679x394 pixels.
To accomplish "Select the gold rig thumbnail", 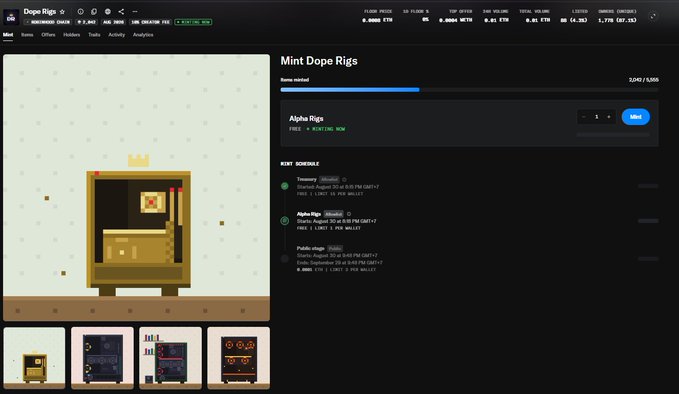I will (34, 358).
